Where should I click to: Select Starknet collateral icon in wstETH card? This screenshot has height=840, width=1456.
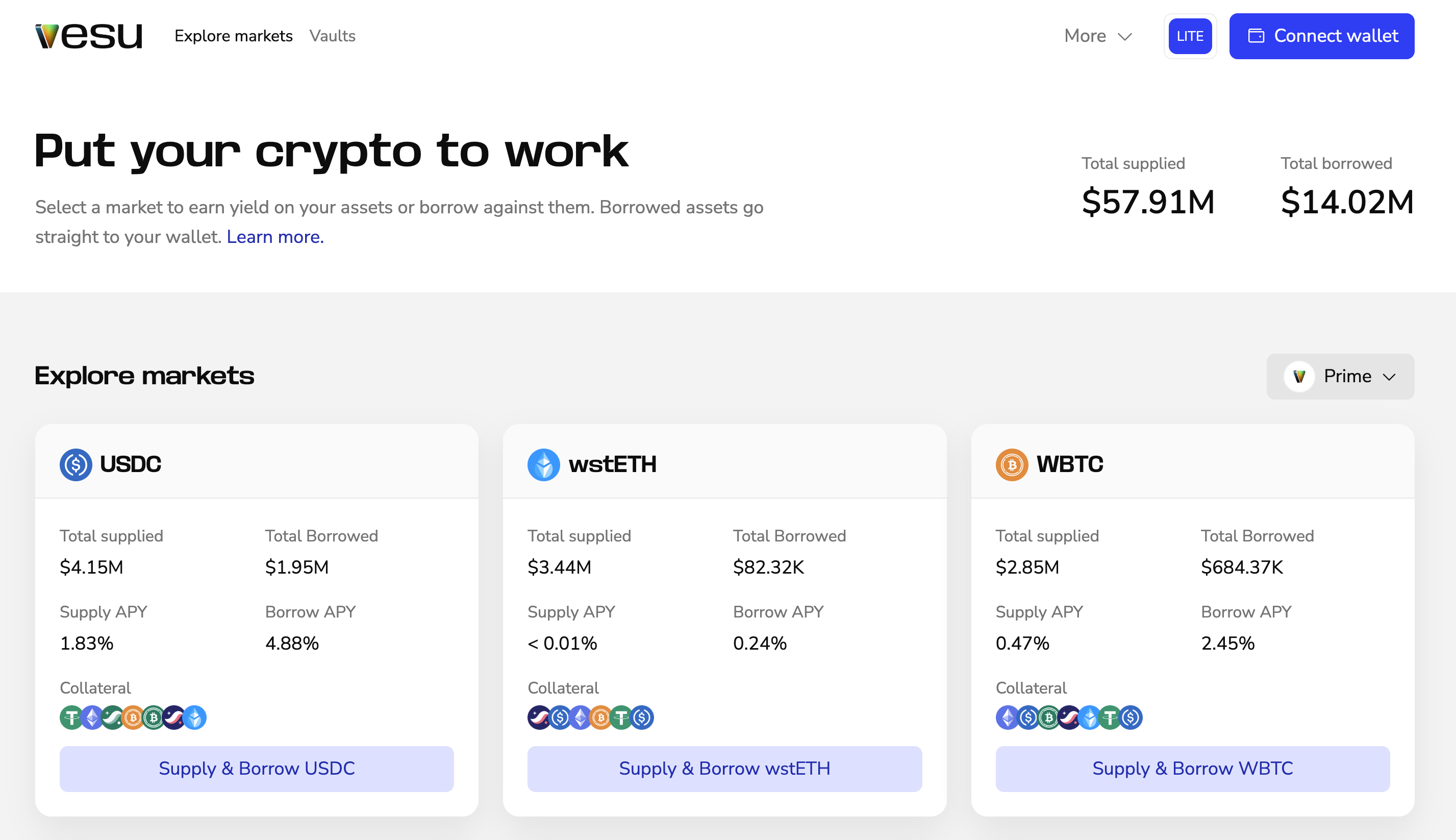(539, 718)
